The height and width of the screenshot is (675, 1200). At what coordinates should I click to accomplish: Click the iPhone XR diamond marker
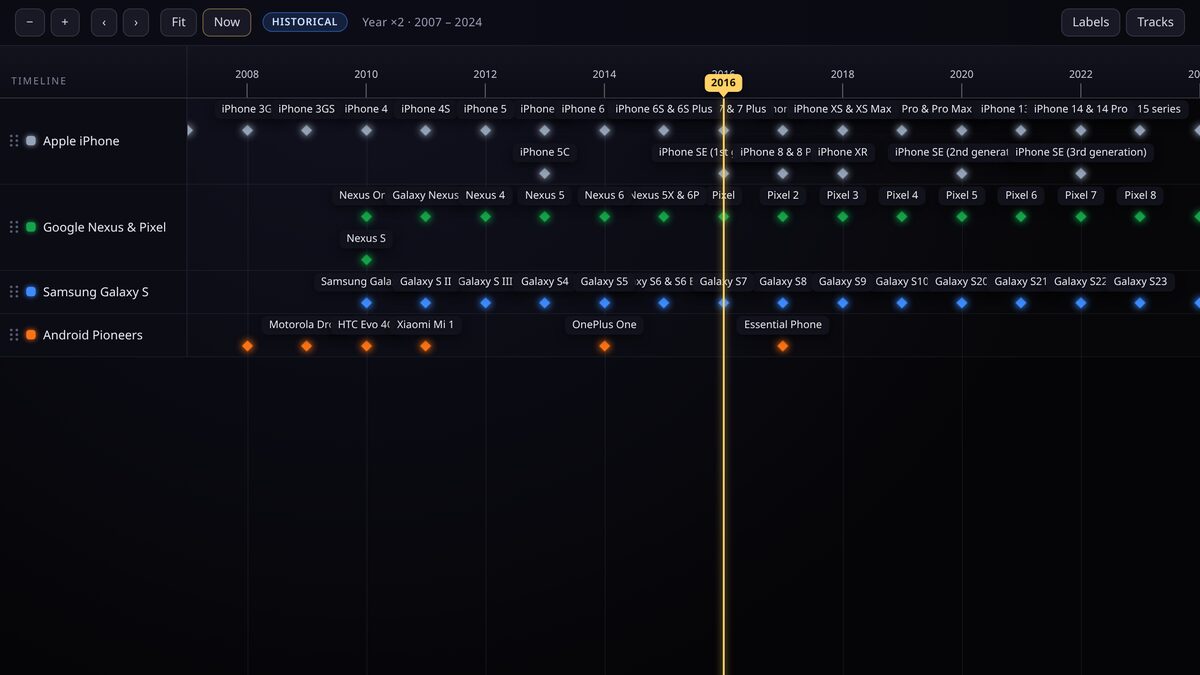tap(843, 173)
